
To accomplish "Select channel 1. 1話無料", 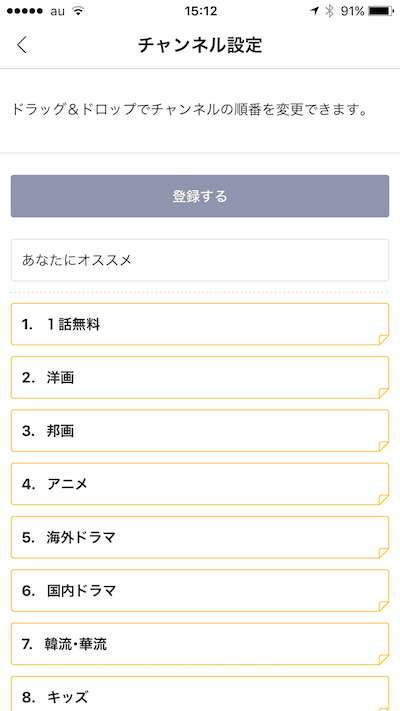I will 200,324.
